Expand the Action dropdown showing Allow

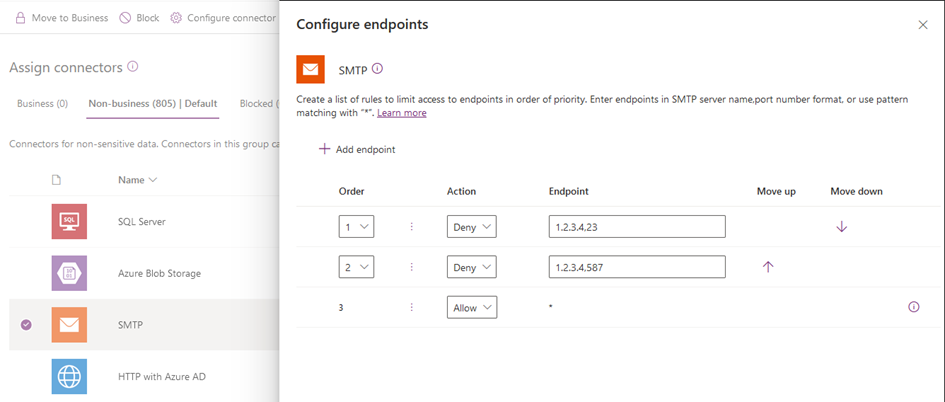tap(471, 308)
